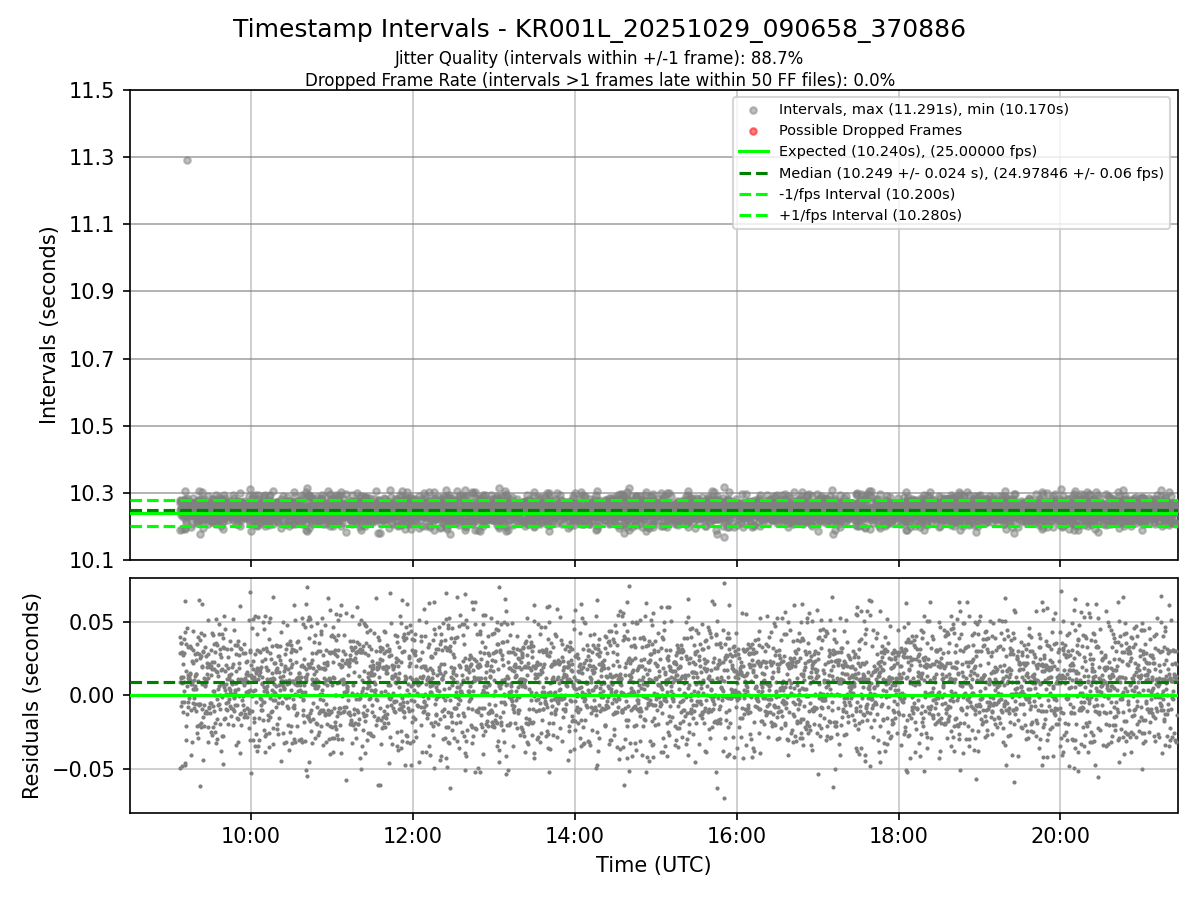Click the 12:00 x-axis tick label
Screen dimensions: 1200x900
(x=412, y=836)
